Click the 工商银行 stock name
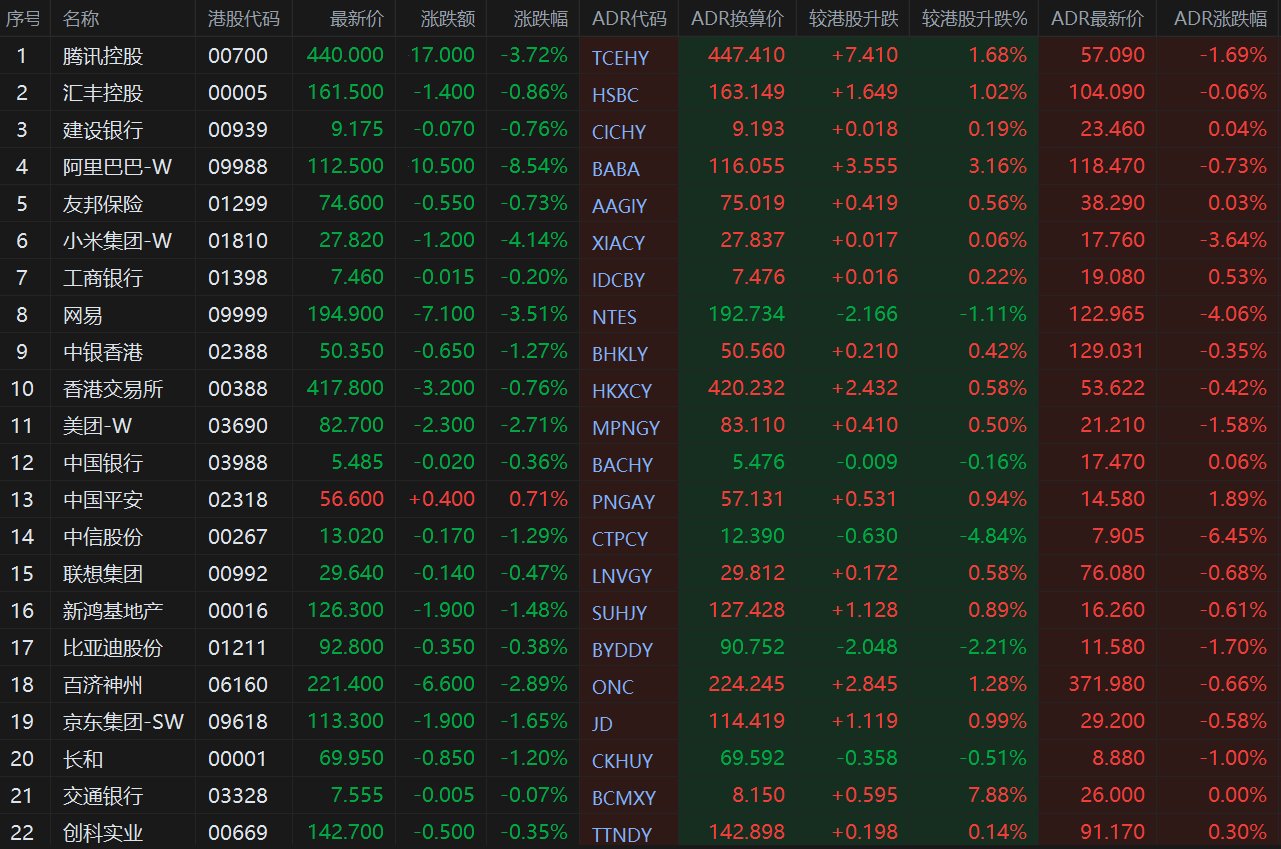 tap(102, 278)
